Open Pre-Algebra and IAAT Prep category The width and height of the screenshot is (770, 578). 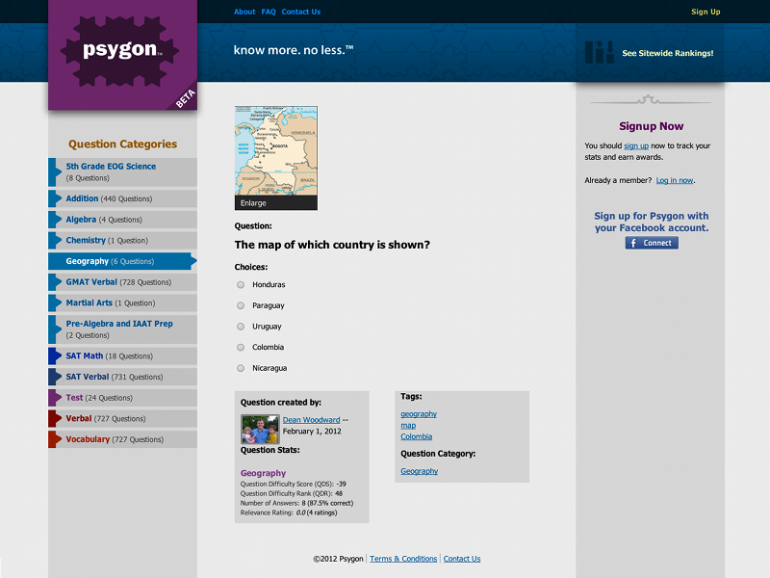click(x=122, y=330)
